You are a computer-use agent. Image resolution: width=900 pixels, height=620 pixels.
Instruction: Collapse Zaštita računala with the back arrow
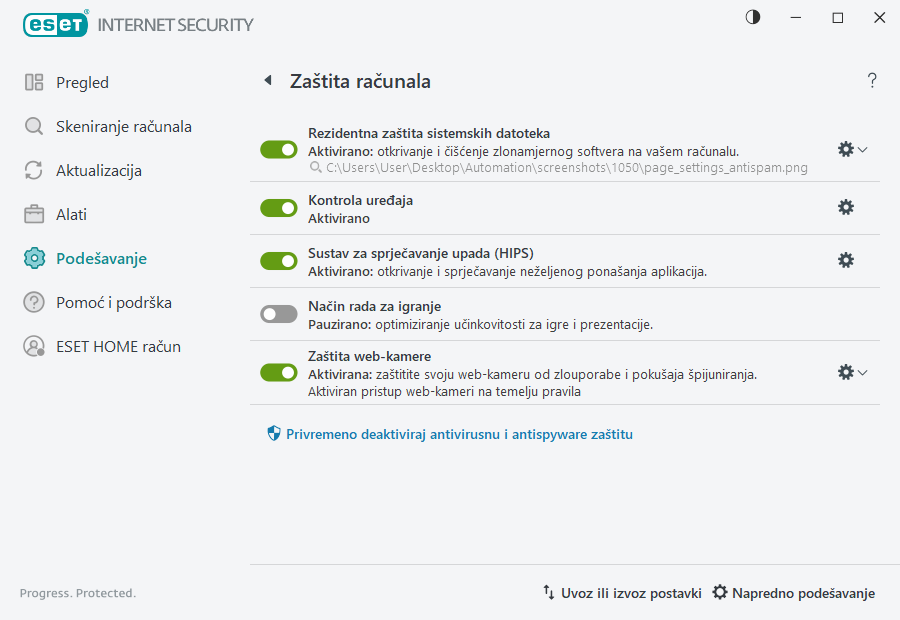pos(267,80)
